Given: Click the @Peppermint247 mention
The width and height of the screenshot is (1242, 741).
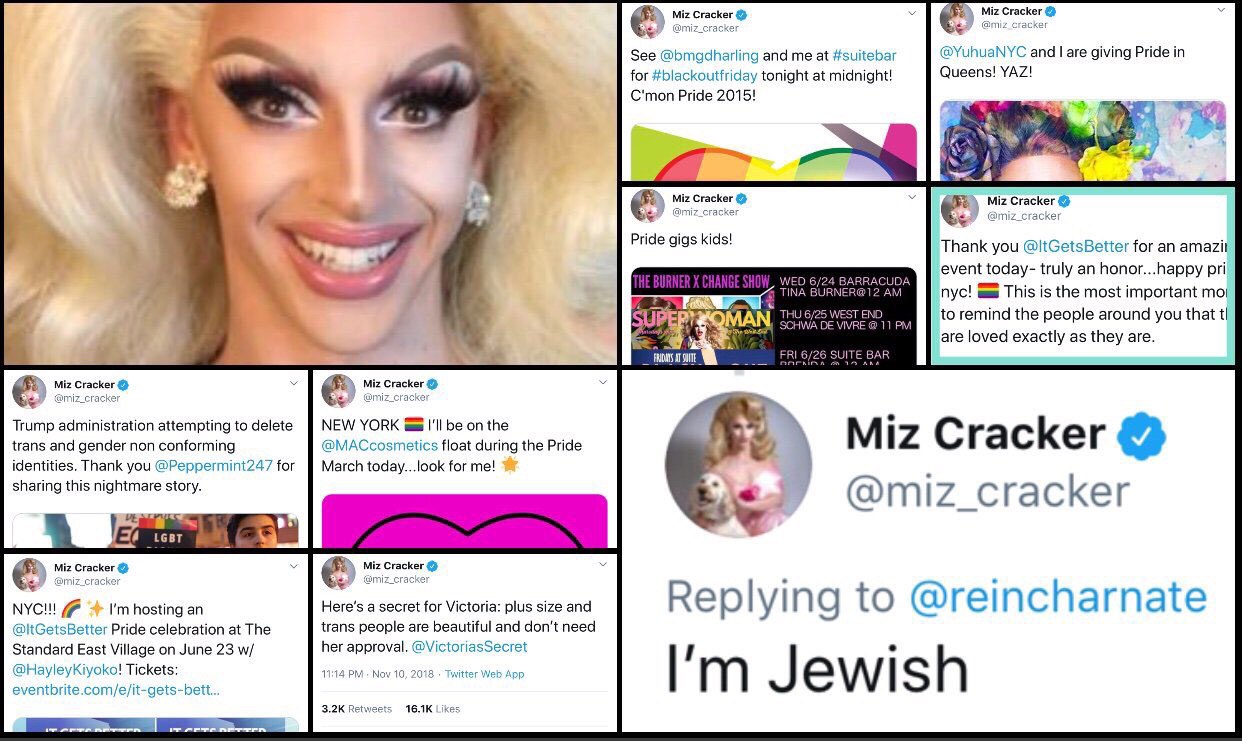Looking at the screenshot, I should pos(212,466).
